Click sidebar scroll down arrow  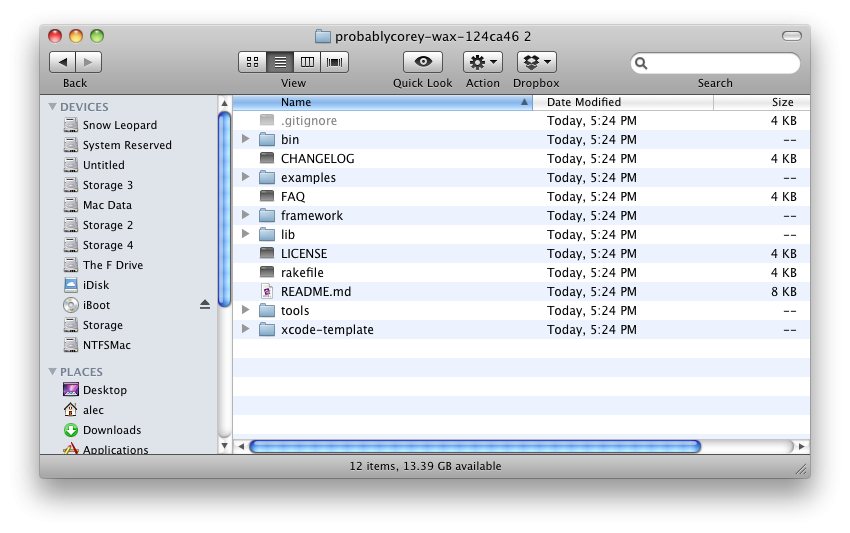[x=224, y=446]
